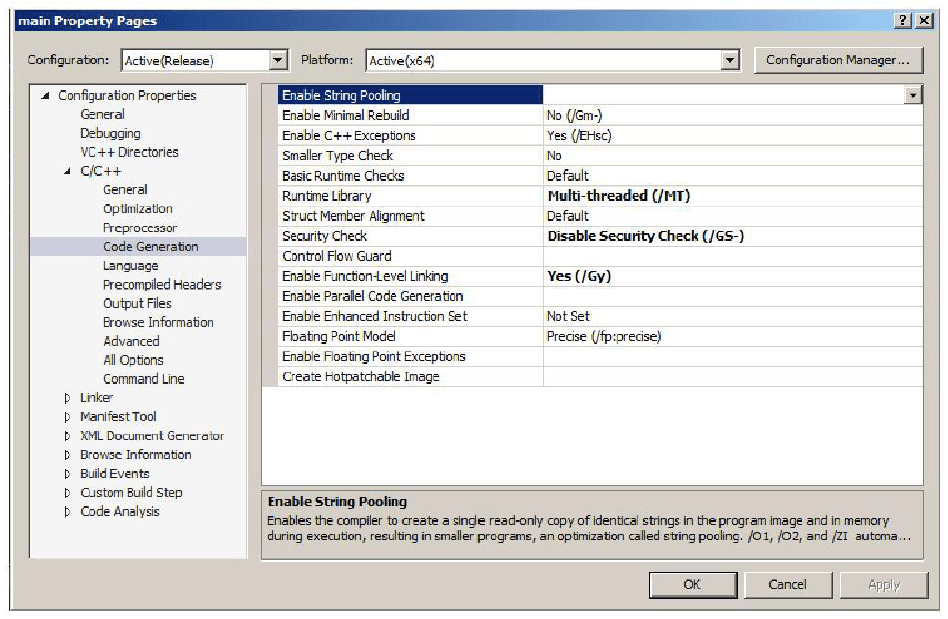The image size is (948, 619).
Task: Select the Runtime Library property row
Action: (x=326, y=196)
